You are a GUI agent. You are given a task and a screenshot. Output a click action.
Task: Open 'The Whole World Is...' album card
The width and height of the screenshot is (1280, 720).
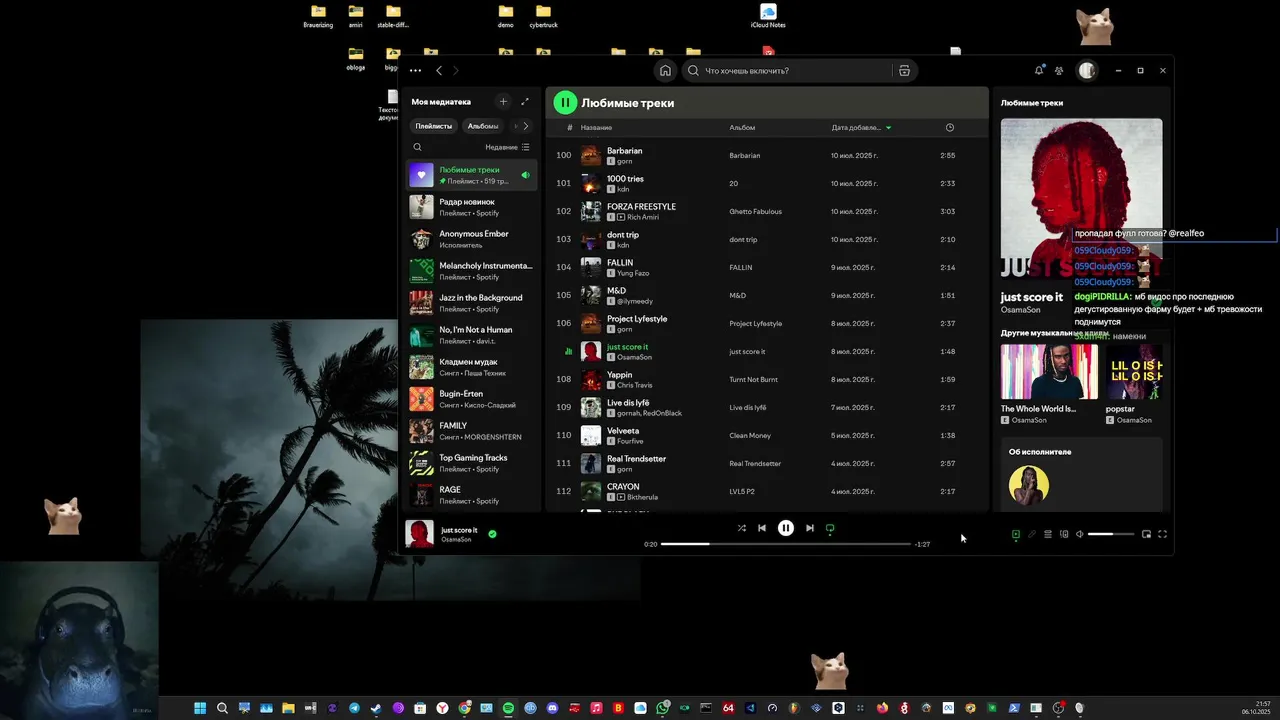pos(1049,385)
